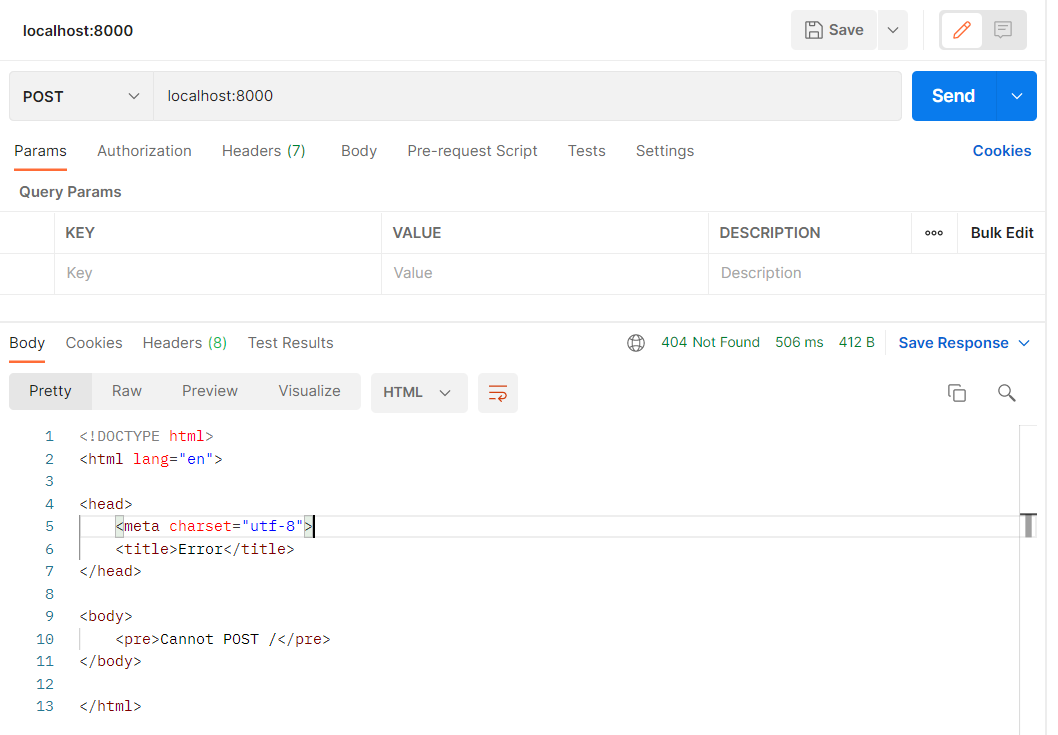
Task: Select the Pretty view
Action: [51, 391]
